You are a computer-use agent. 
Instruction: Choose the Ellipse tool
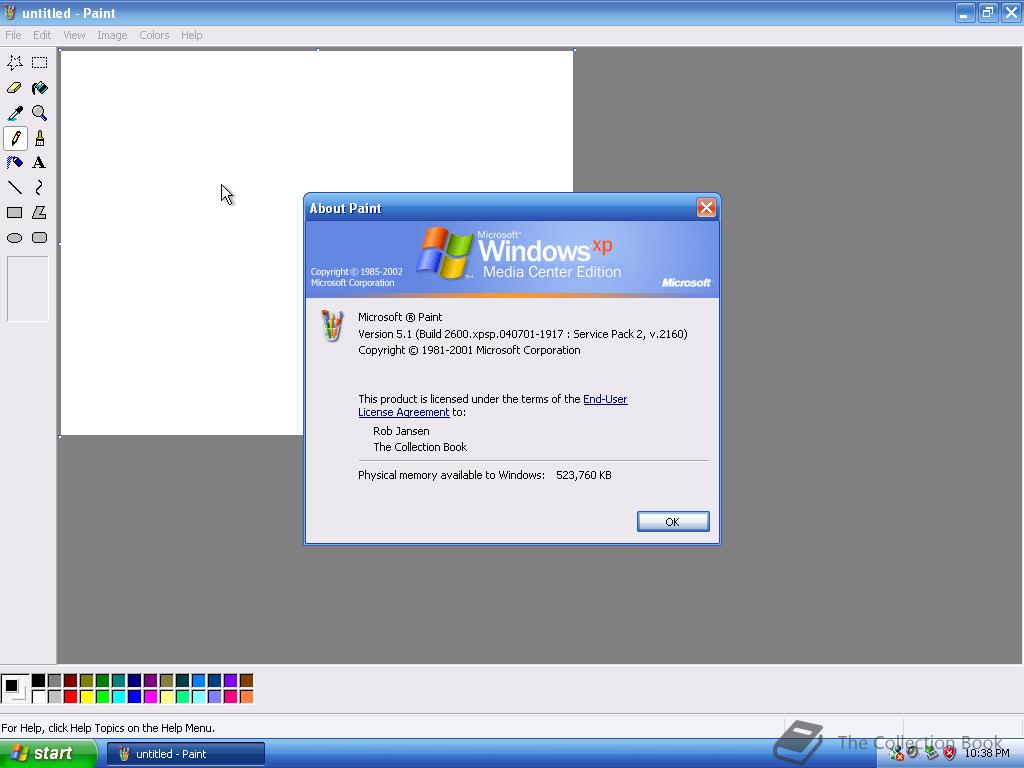14,238
